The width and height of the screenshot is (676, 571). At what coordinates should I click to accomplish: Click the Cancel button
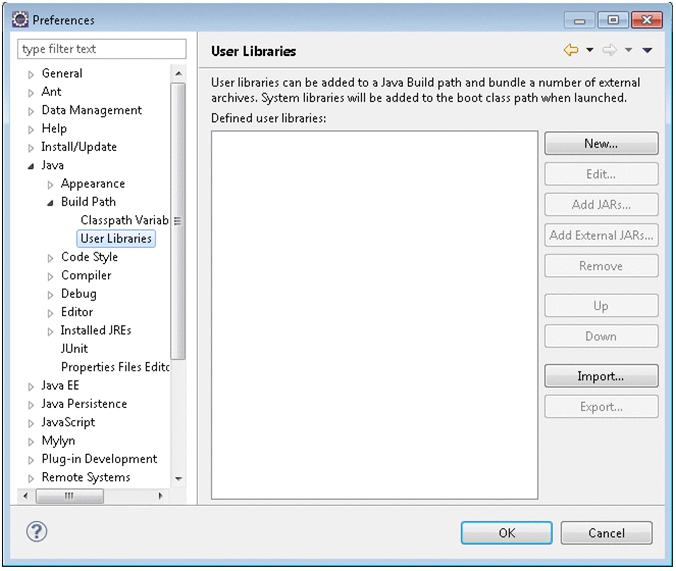coord(606,533)
